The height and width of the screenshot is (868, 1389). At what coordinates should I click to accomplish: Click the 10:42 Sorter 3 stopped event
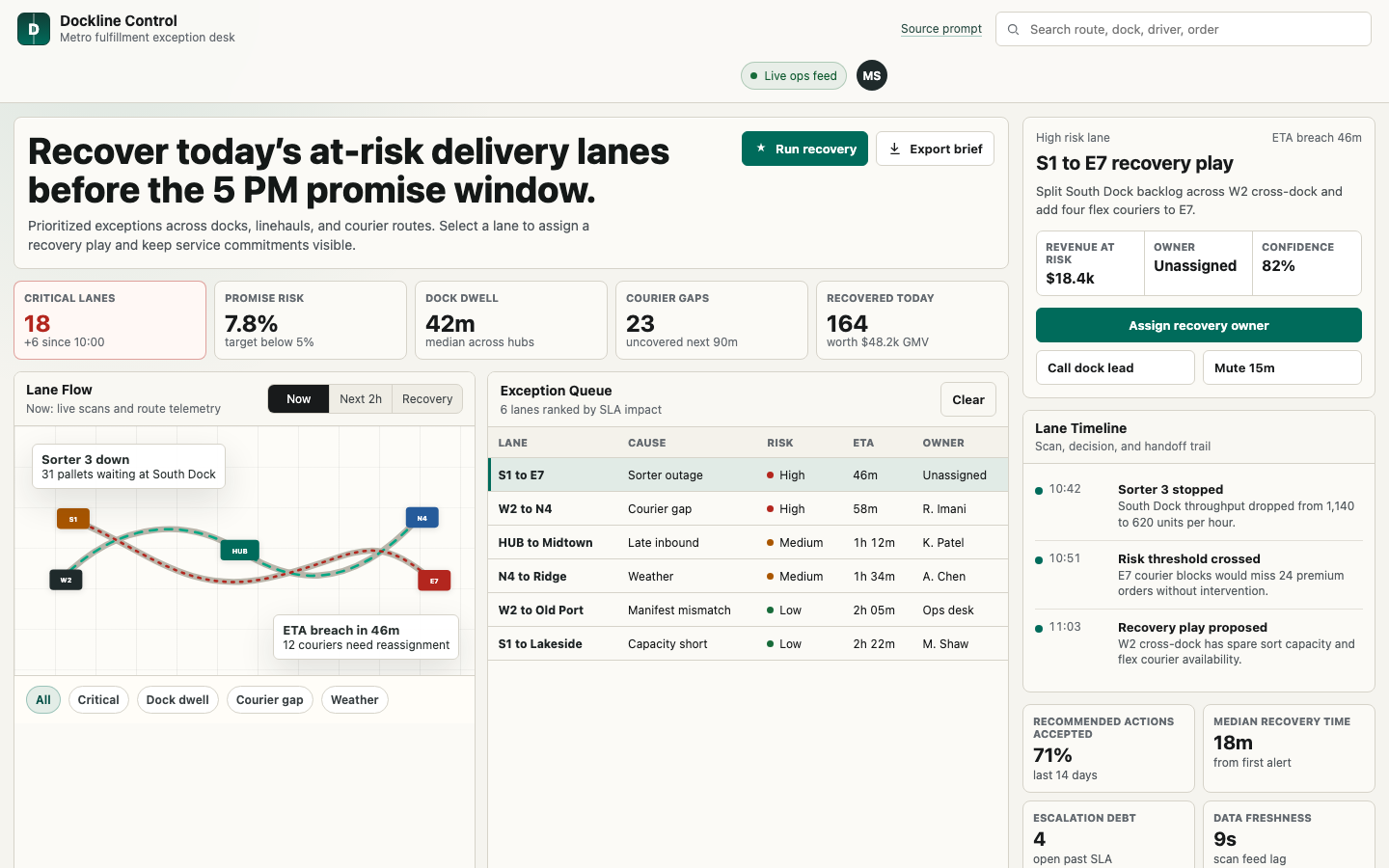tap(1199, 505)
